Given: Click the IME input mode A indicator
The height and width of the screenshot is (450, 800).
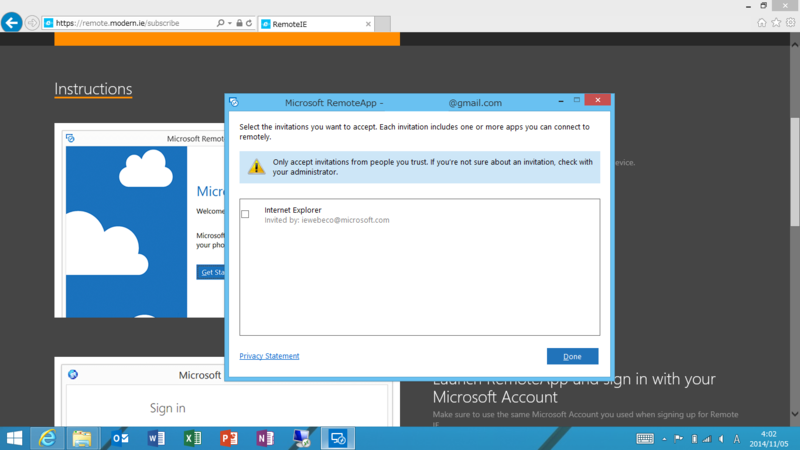Looking at the screenshot, I should 737,439.
